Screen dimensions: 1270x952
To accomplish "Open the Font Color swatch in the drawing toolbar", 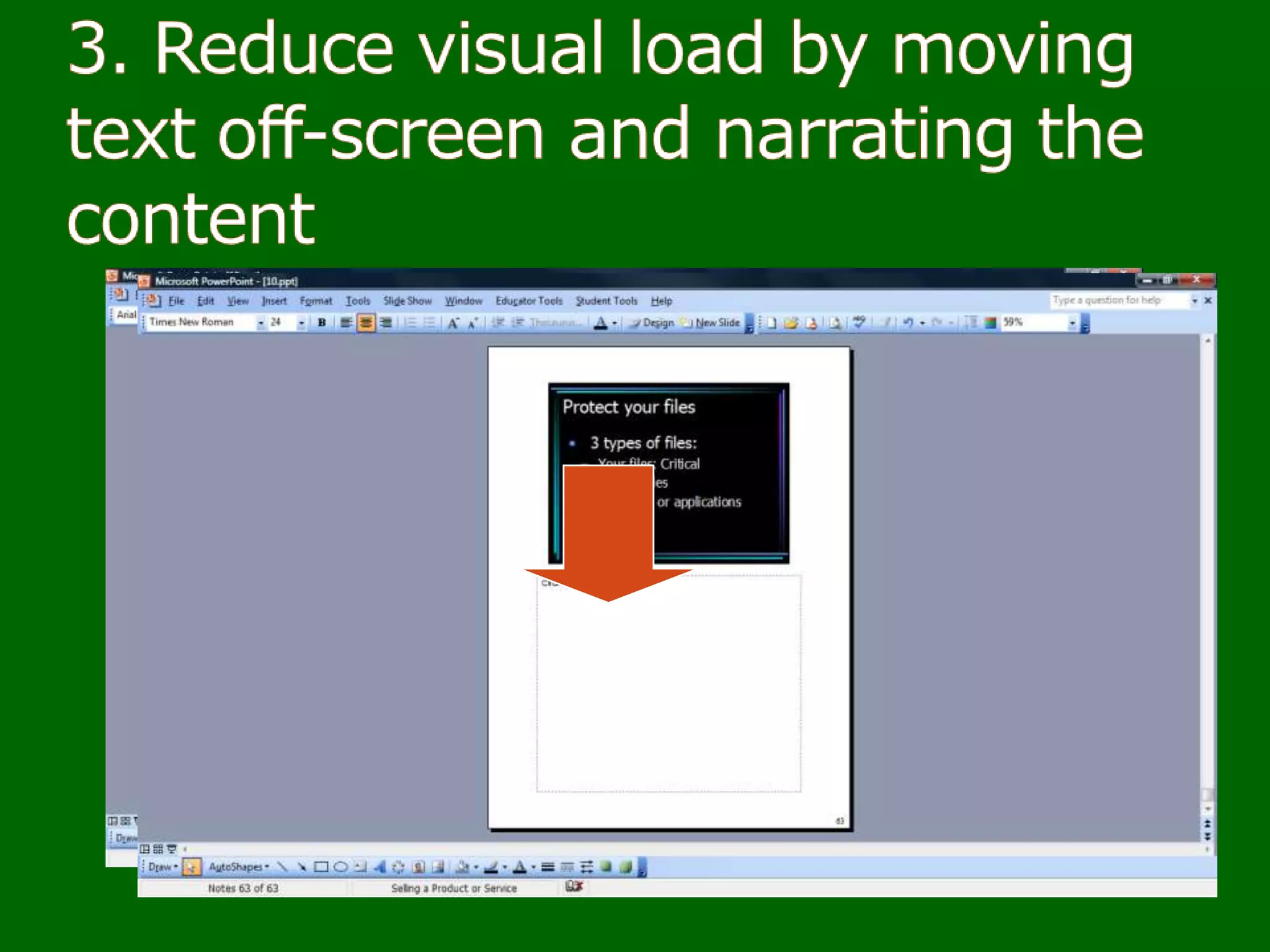I will pos(520,866).
